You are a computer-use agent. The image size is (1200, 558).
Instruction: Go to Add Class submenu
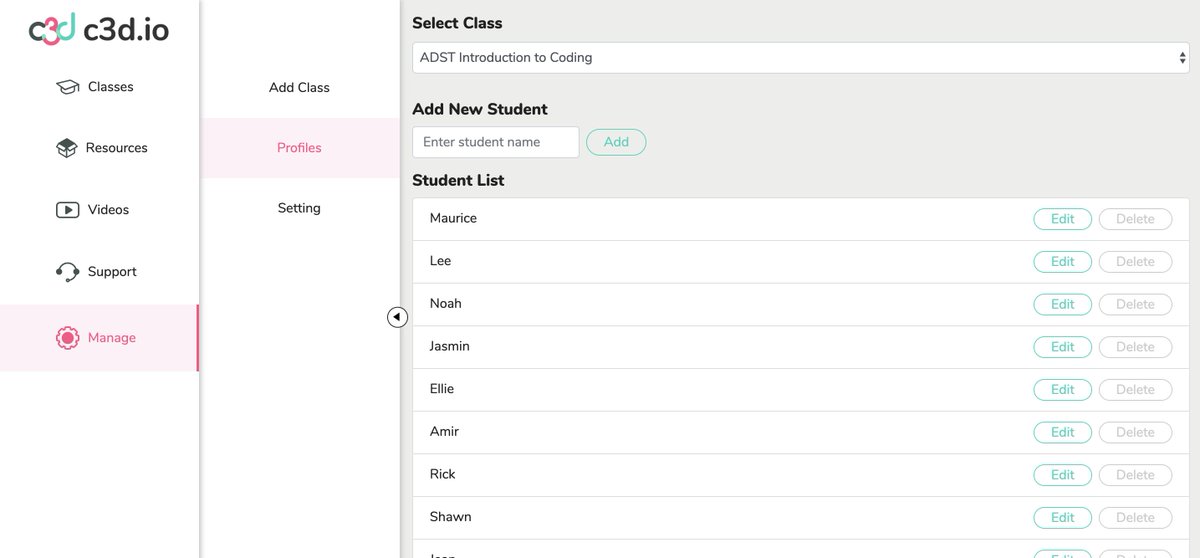click(x=299, y=87)
